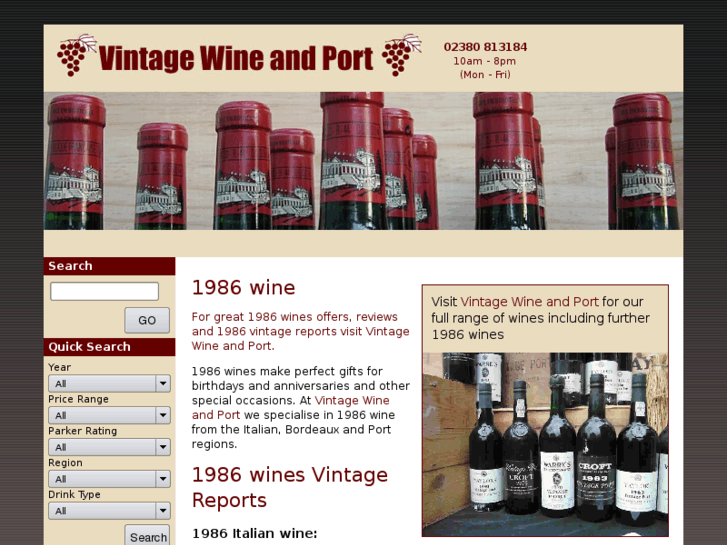Click the '1986 wine' page heading
727x545 pixels.
tap(243, 287)
